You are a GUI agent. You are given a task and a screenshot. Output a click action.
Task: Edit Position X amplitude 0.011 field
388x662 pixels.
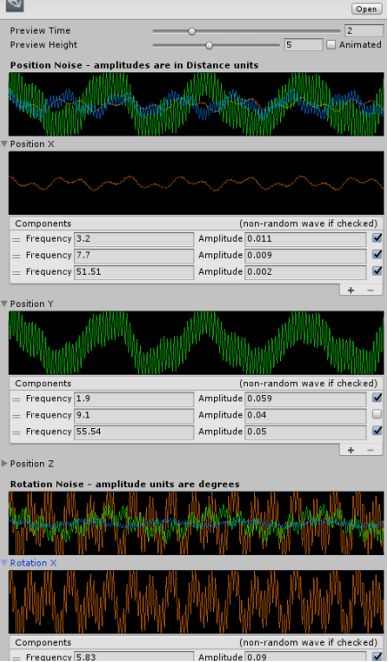[x=305, y=239]
